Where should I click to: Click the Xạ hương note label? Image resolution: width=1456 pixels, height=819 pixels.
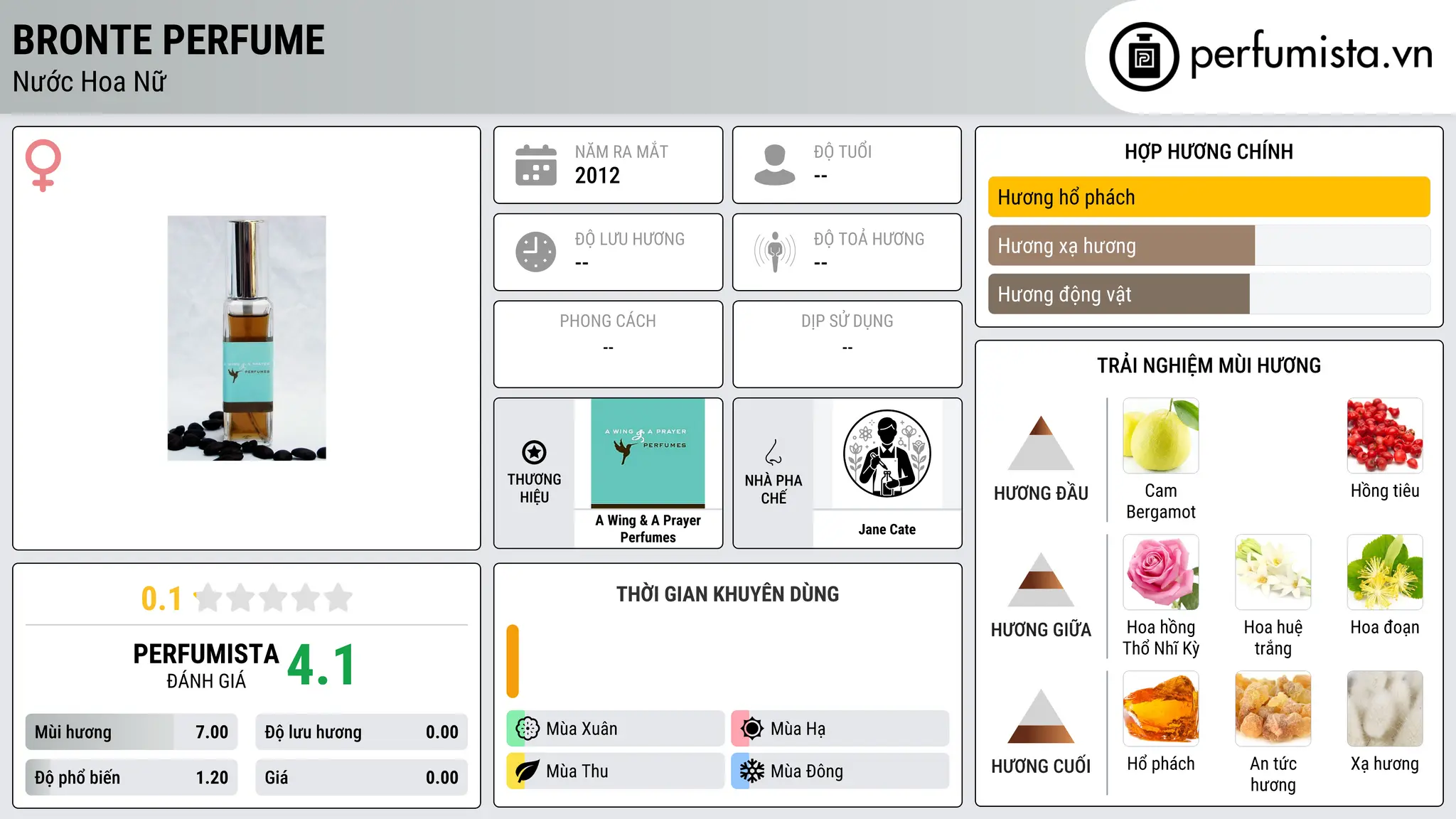(x=1385, y=764)
